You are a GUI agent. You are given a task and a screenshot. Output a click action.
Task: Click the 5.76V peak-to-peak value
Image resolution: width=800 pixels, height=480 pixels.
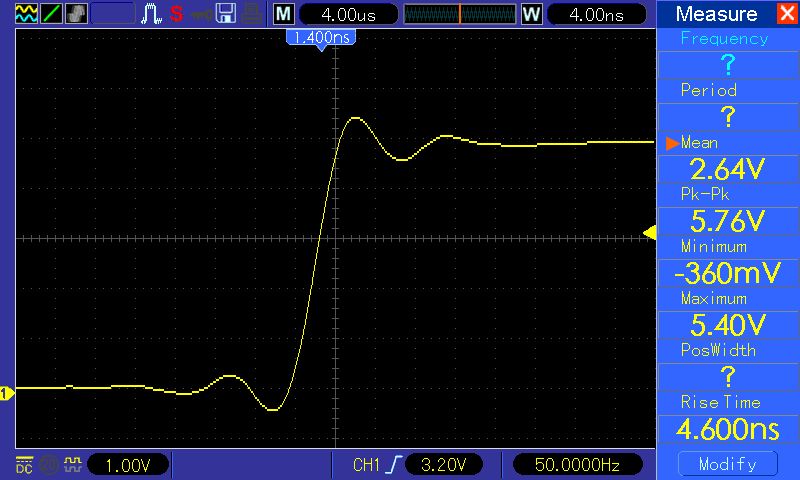pos(728,221)
